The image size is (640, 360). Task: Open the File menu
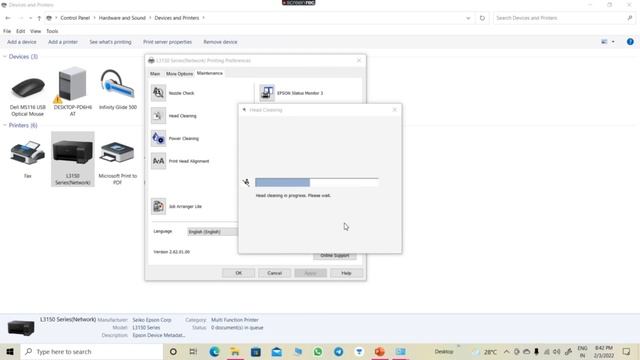point(7,31)
